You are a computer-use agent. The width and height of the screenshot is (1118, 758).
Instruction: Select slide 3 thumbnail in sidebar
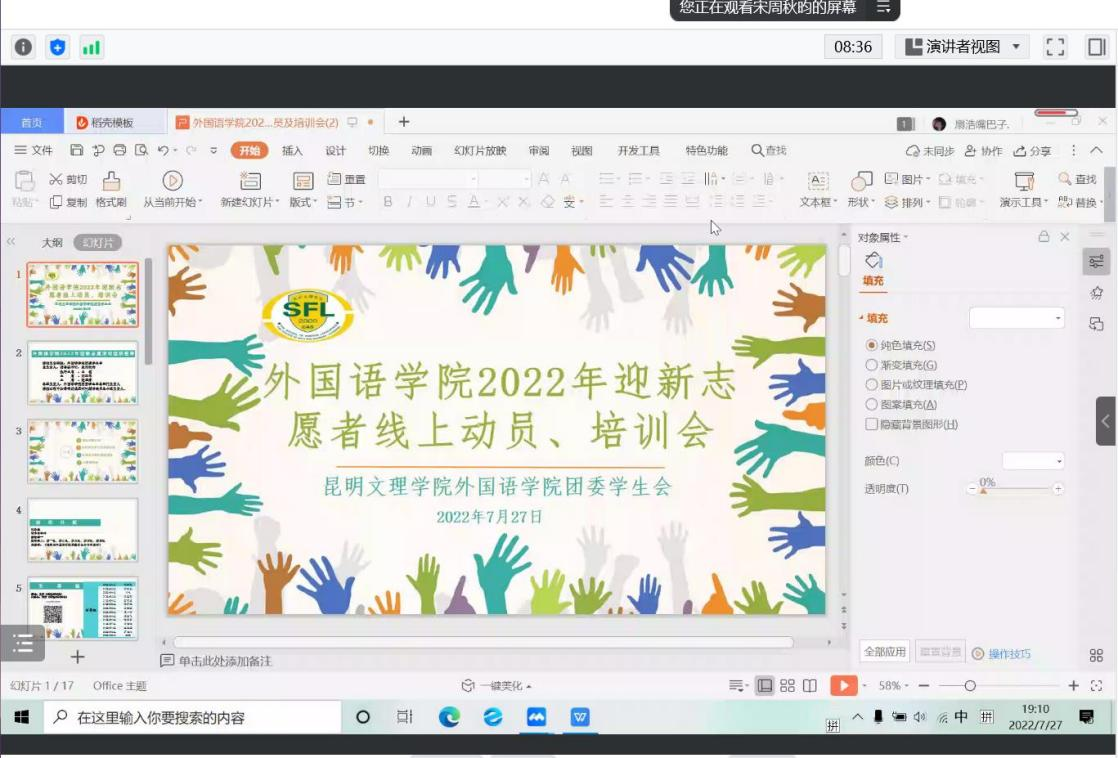(84, 449)
